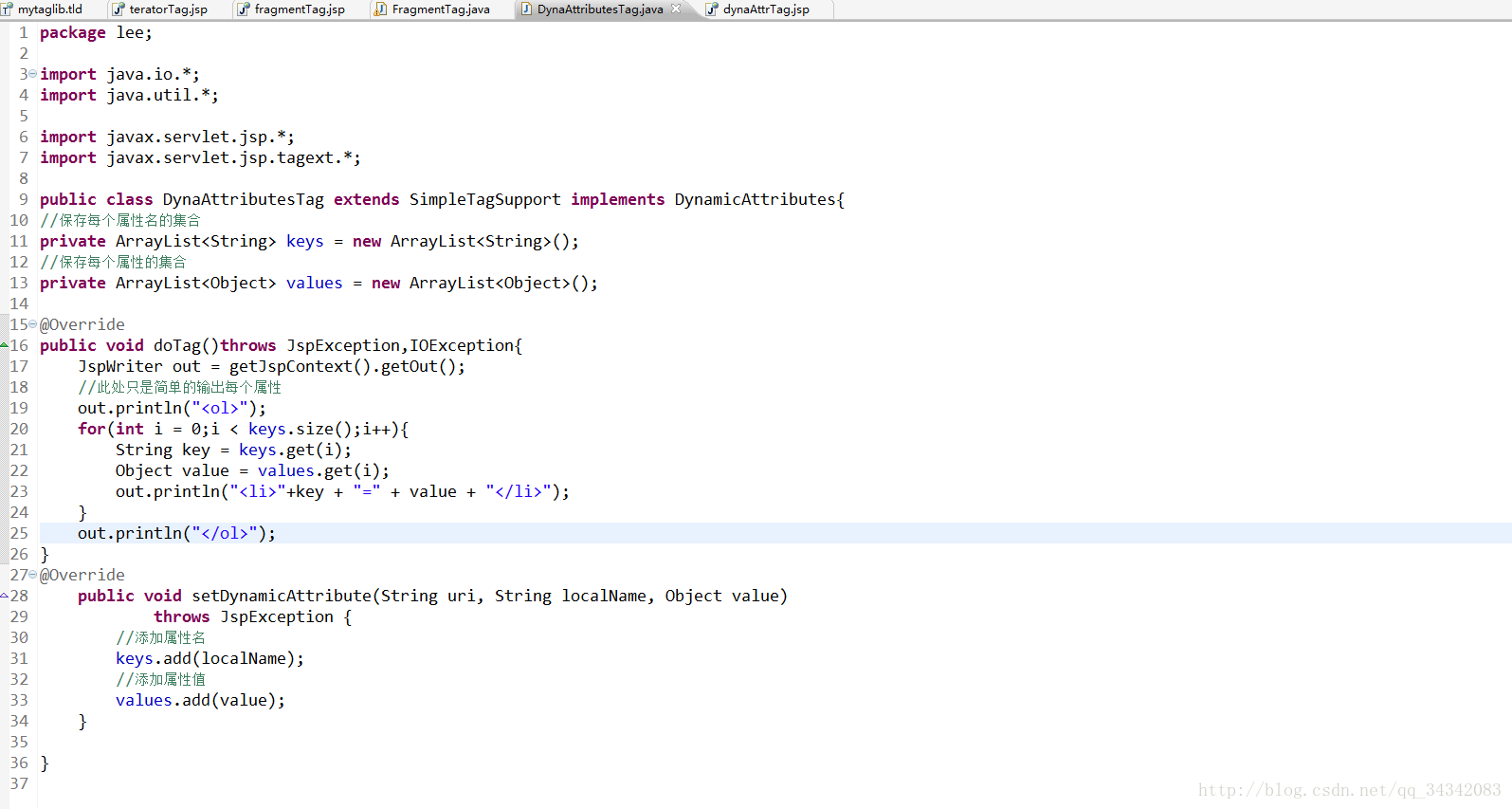Click the teratorTag.jsp file icon

tap(118, 9)
